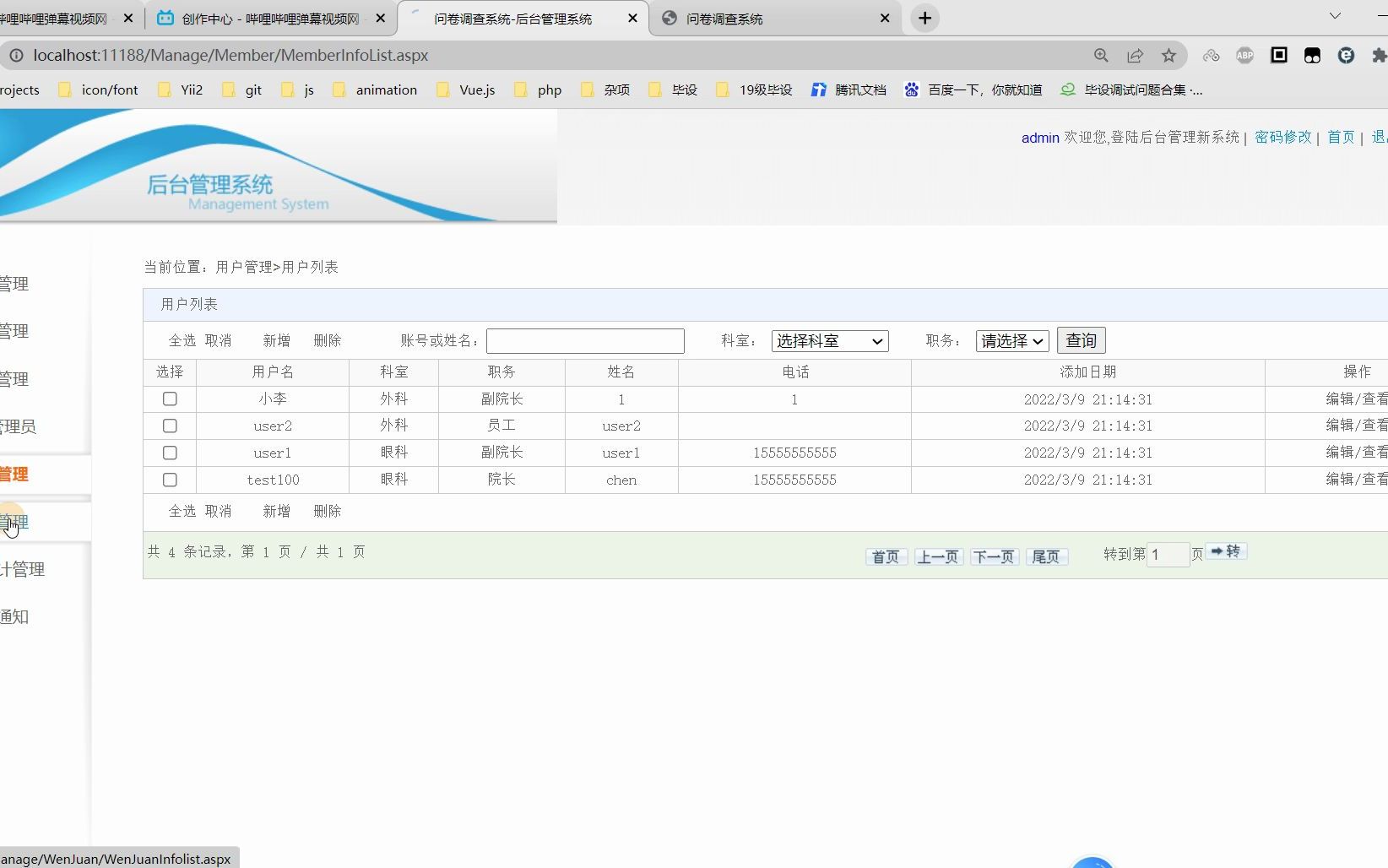Check the checkbox on the 小李 row
The image size is (1388, 868).
(x=170, y=399)
